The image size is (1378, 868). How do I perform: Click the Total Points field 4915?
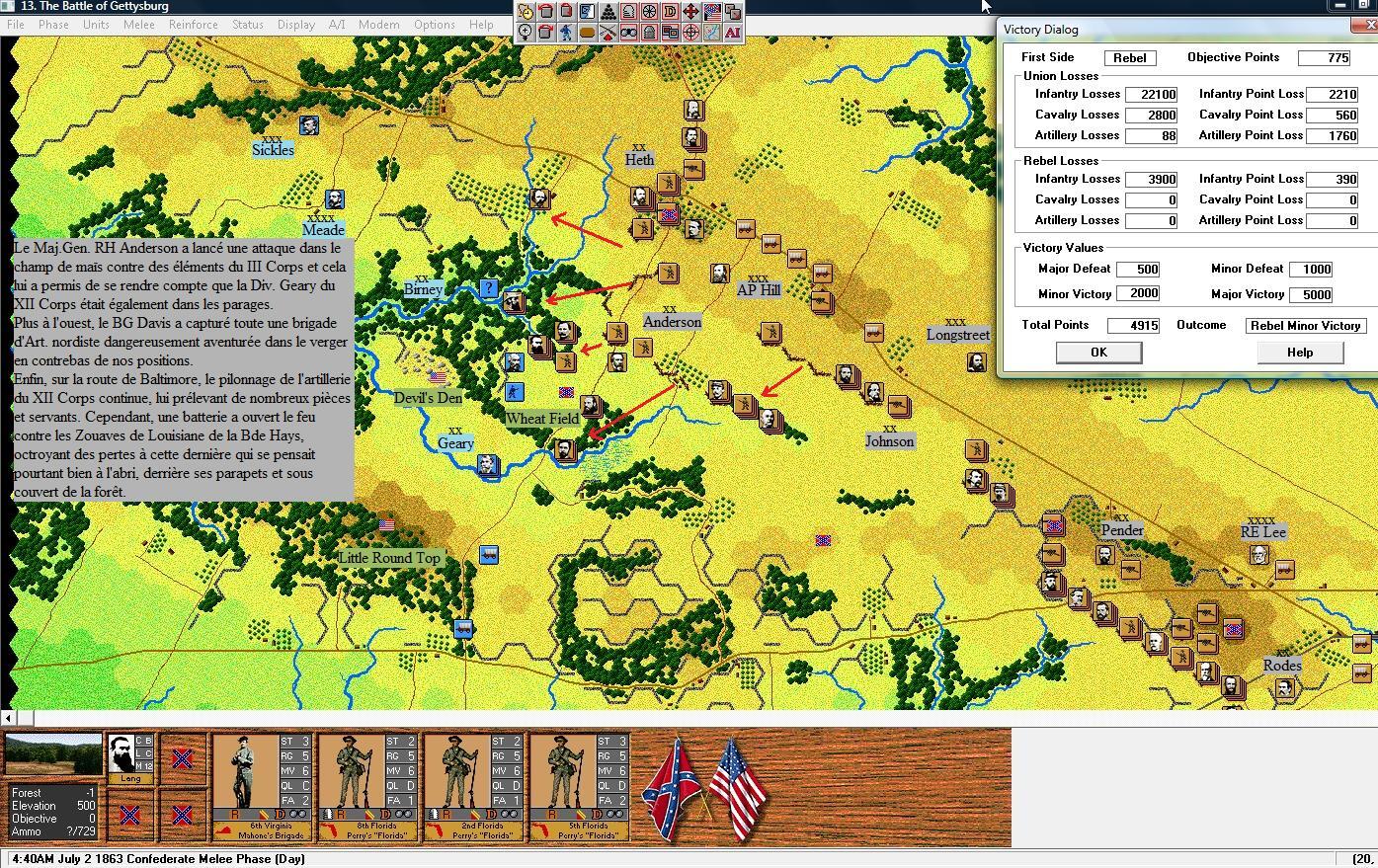[x=1133, y=326]
